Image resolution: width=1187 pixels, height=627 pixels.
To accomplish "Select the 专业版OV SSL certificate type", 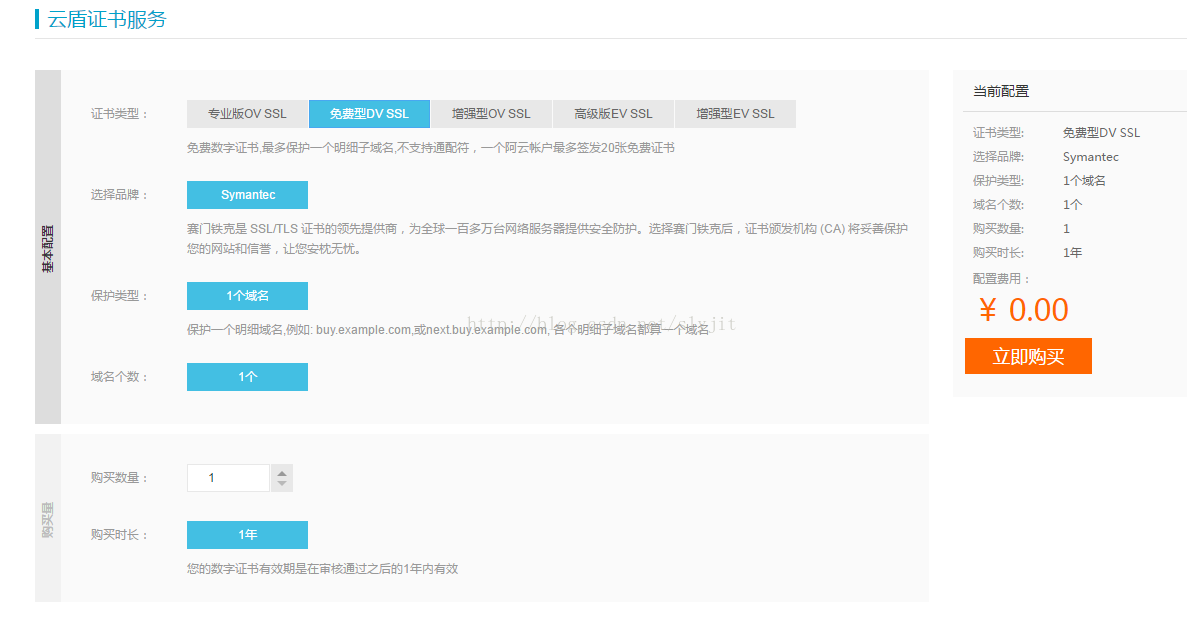I will pos(247,114).
